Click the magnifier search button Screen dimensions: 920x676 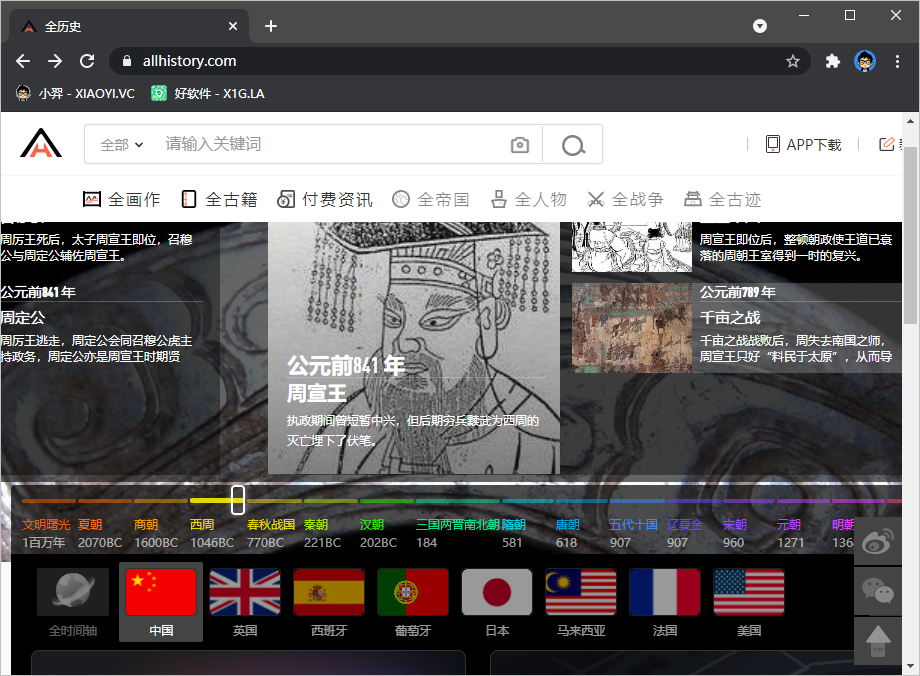coord(573,145)
